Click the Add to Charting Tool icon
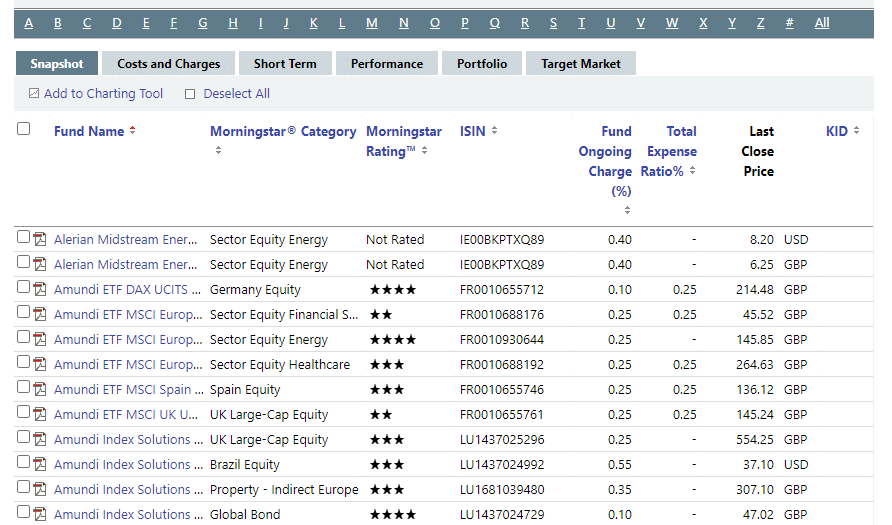Image resolution: width=892 pixels, height=525 pixels. pyautogui.click(x=34, y=93)
